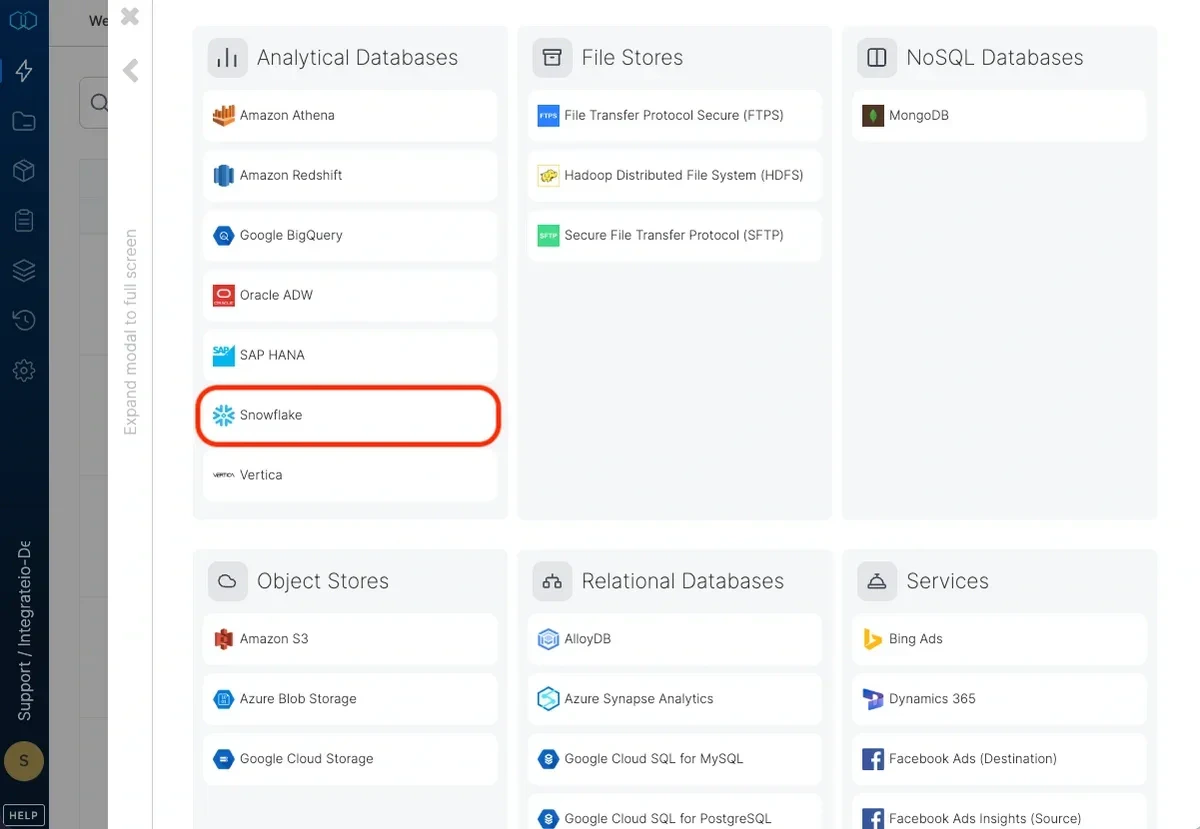The image size is (1200, 829).
Task: Select the Amazon Athena connection
Action: 350,115
